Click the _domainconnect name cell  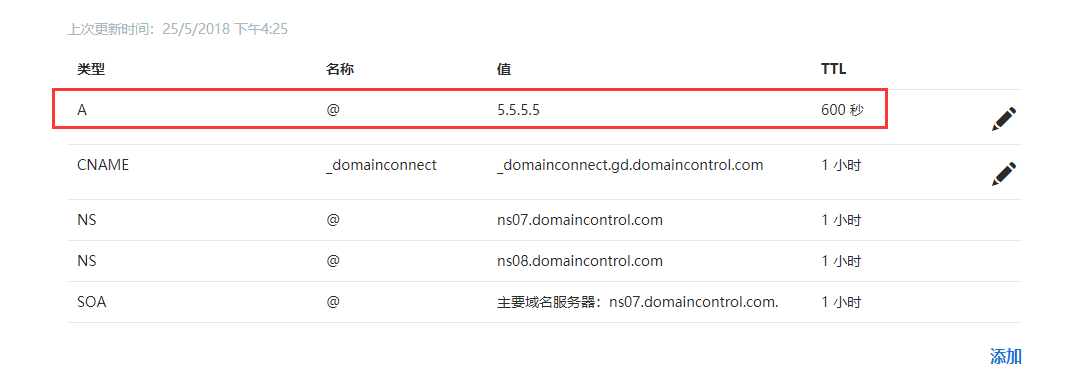(x=381, y=166)
